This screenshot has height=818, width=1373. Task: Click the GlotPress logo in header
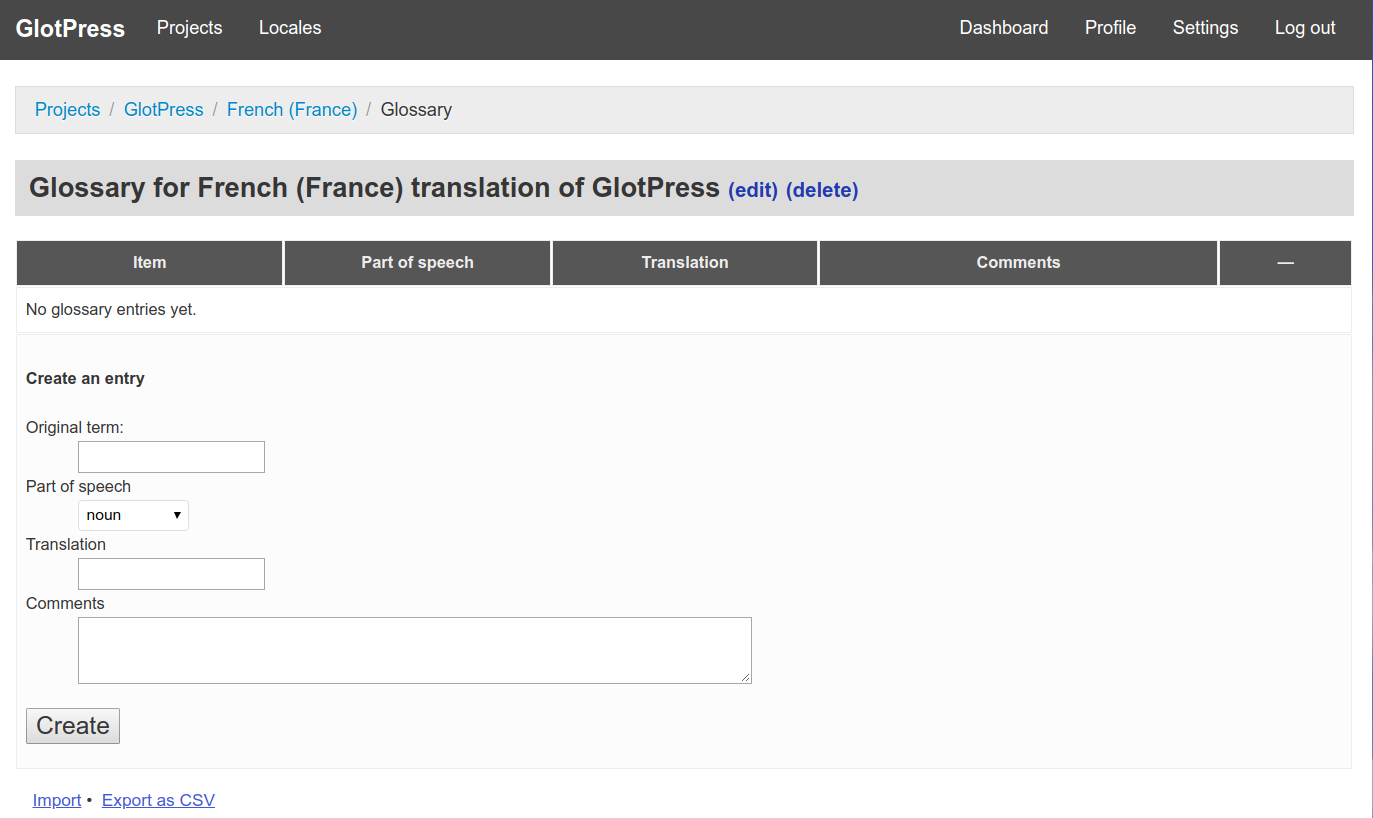click(x=70, y=29)
